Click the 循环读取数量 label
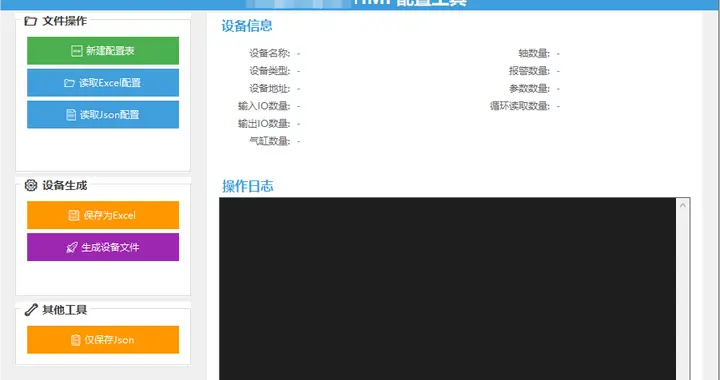Viewport: 720px width, 380px height. [x=519, y=106]
